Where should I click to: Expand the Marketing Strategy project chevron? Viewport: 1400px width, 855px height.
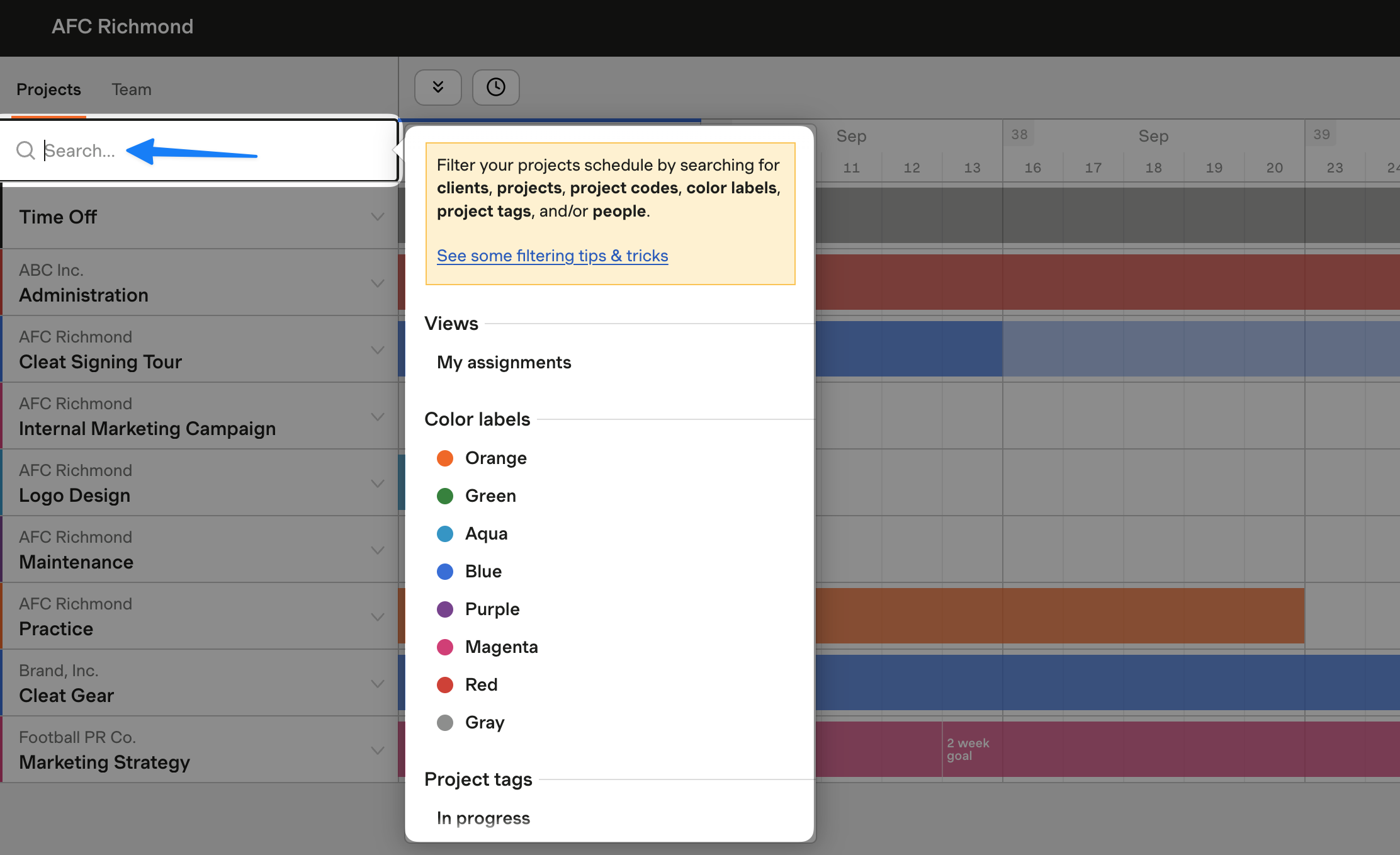click(x=378, y=750)
